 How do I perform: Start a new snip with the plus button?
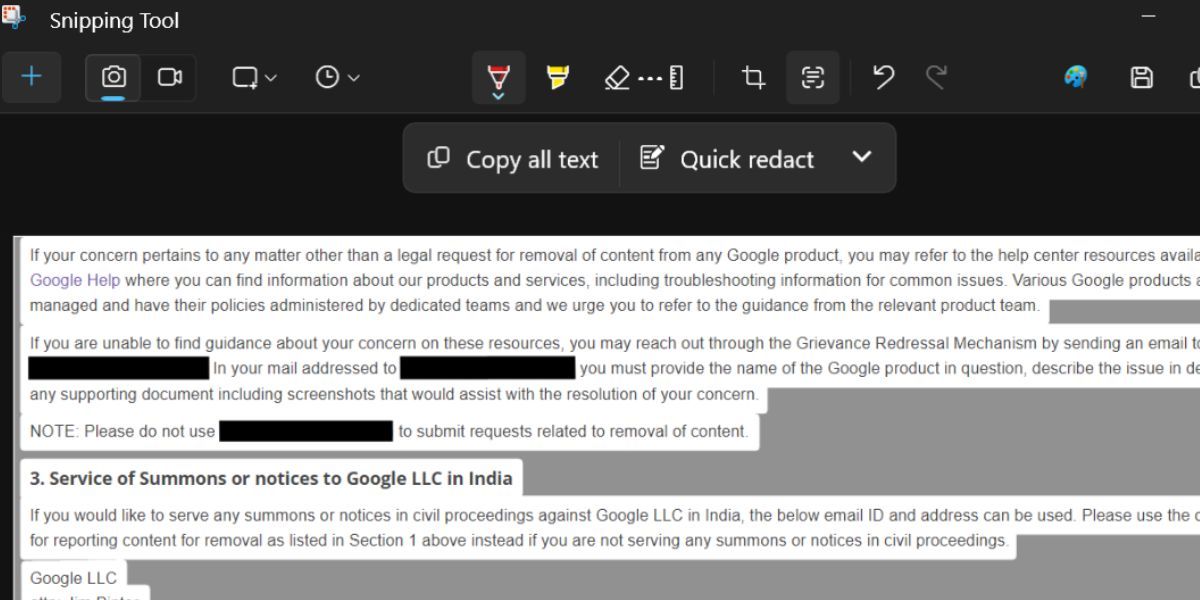click(31, 77)
